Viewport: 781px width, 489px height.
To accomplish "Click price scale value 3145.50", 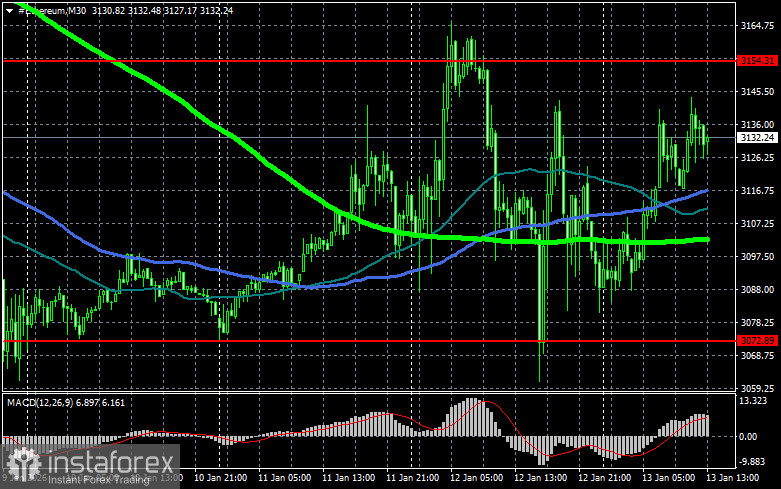I will (x=757, y=92).
